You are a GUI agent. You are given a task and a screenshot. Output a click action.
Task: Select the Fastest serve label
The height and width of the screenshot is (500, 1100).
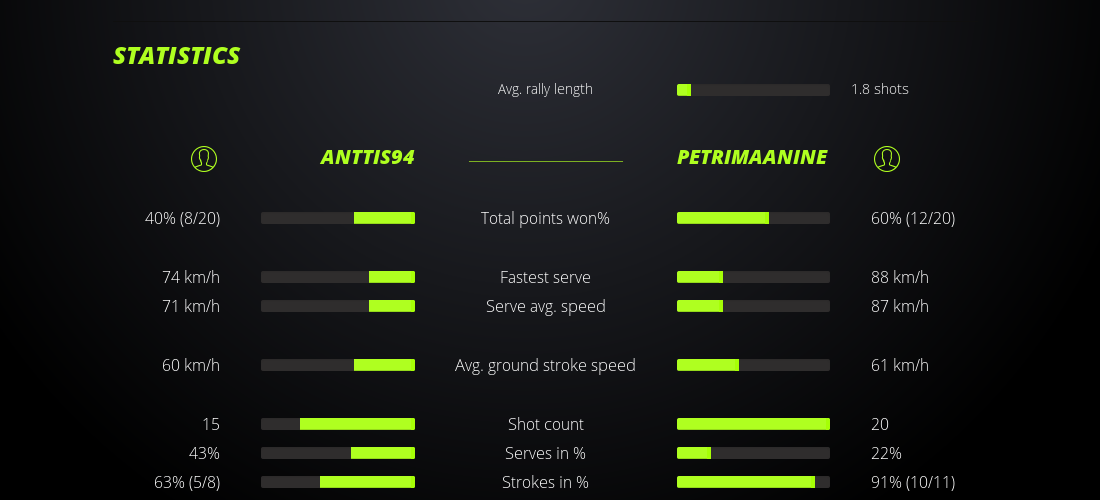(545, 277)
